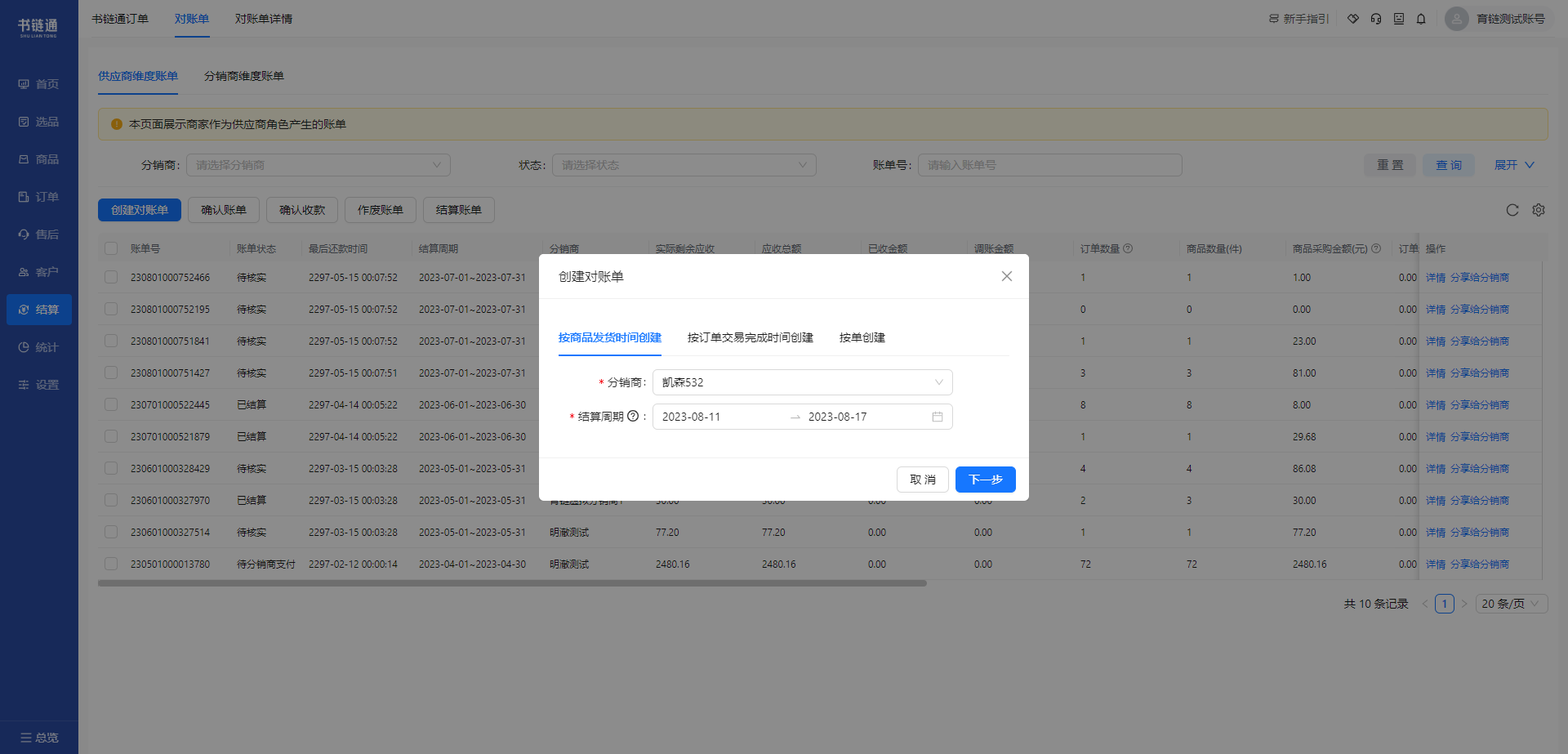1568x754 pixels.
Task: Check the row for bill 230501000013780
Action: click(111, 564)
